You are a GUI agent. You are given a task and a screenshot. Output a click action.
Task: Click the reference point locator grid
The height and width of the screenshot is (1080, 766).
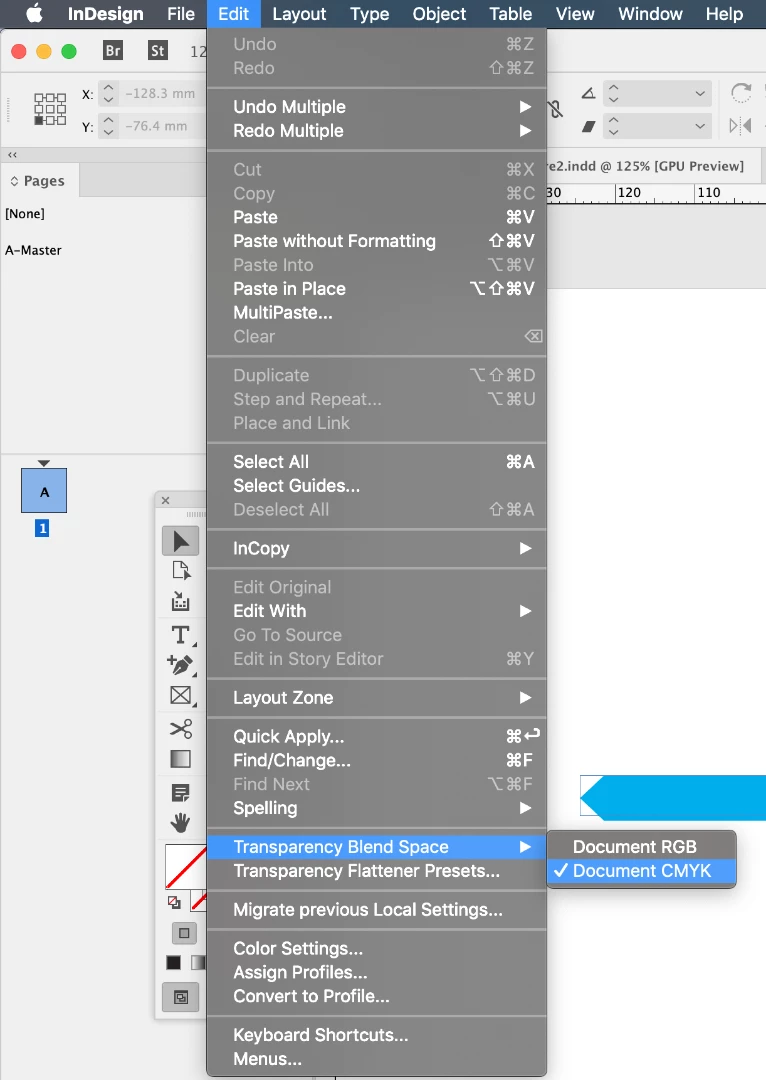pos(50,110)
